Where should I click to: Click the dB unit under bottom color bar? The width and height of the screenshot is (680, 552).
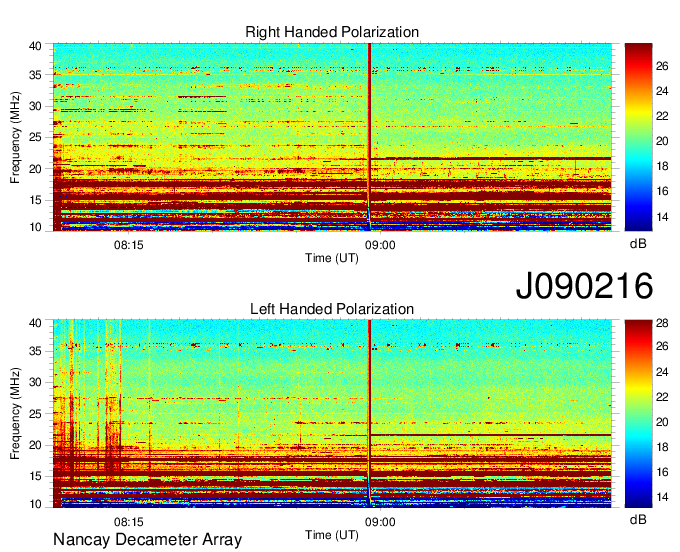638,520
